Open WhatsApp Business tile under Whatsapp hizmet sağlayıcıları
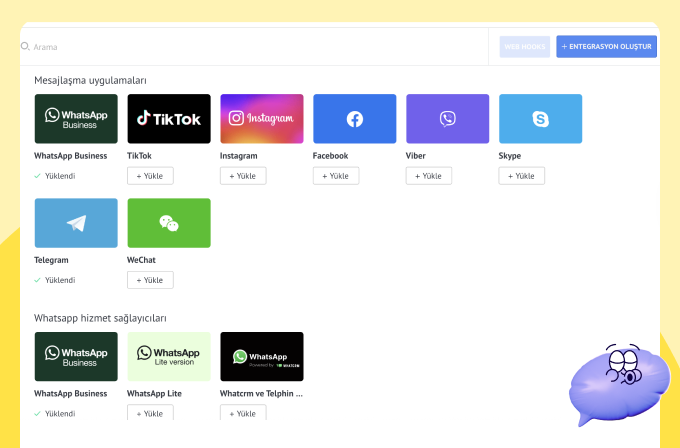Viewport: 680px width, 448px height. coord(76,356)
